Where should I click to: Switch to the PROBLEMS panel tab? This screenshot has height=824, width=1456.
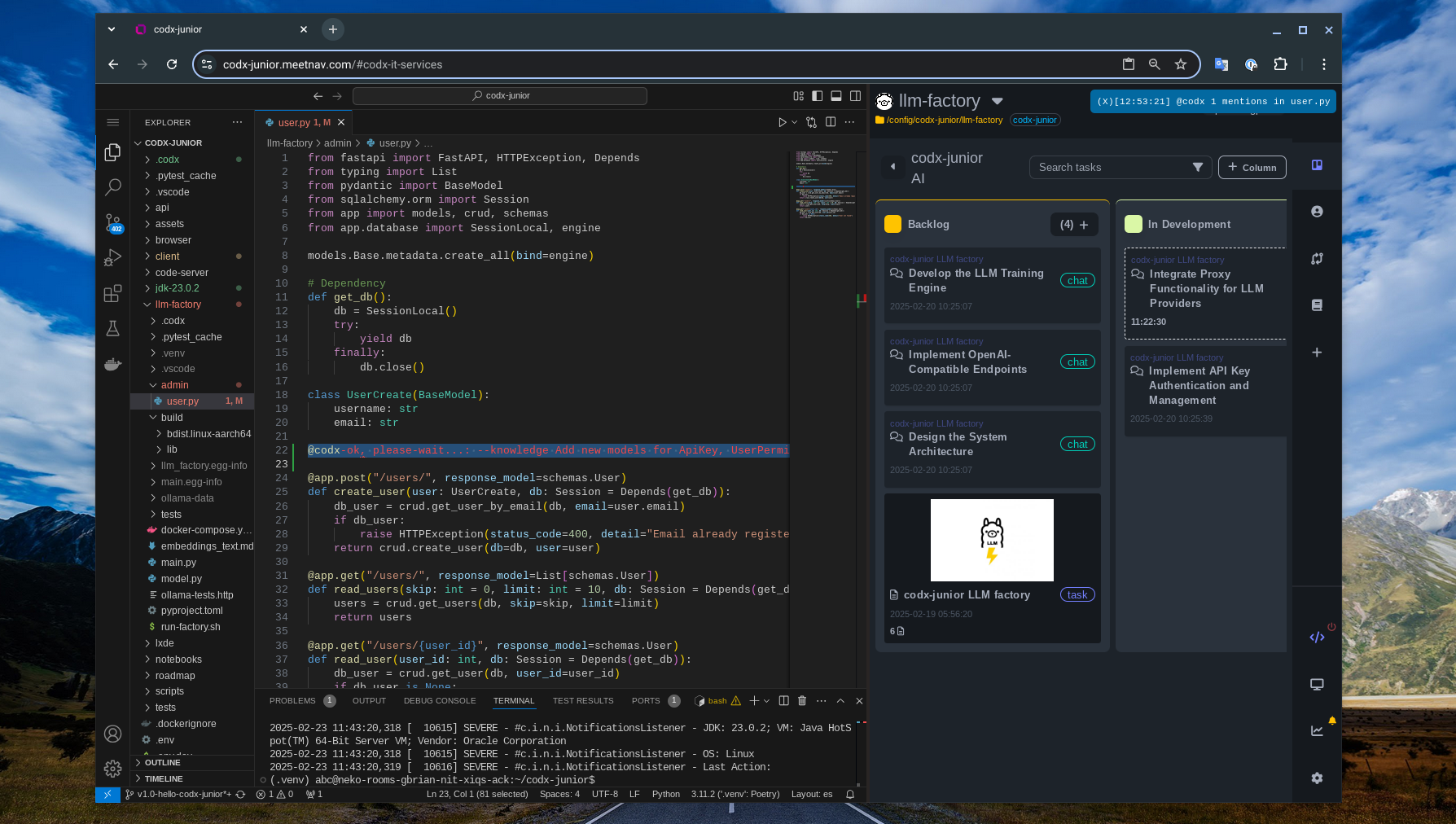[292, 701]
